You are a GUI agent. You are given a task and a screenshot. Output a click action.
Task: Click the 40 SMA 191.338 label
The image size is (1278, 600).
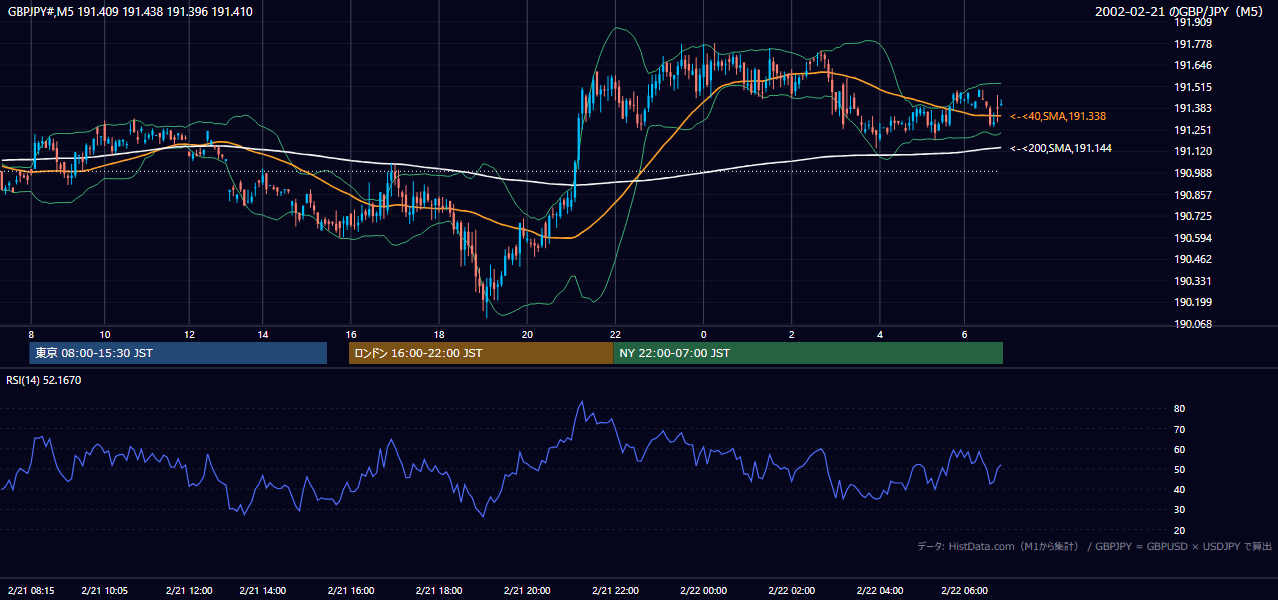1058,117
